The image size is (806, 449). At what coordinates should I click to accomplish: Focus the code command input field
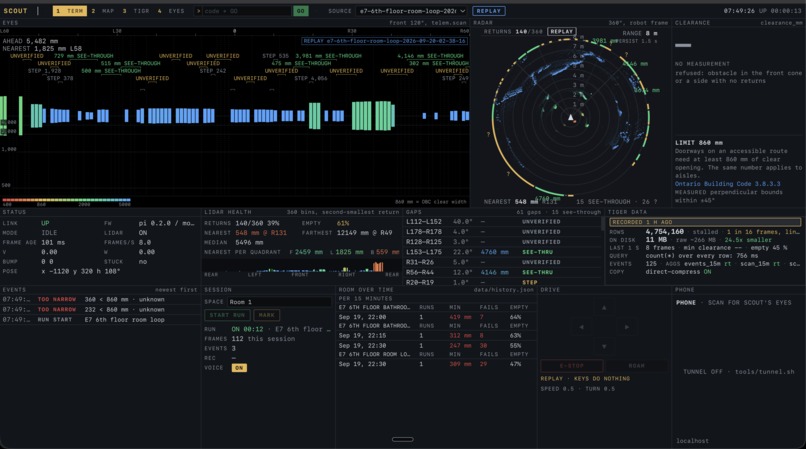click(247, 11)
